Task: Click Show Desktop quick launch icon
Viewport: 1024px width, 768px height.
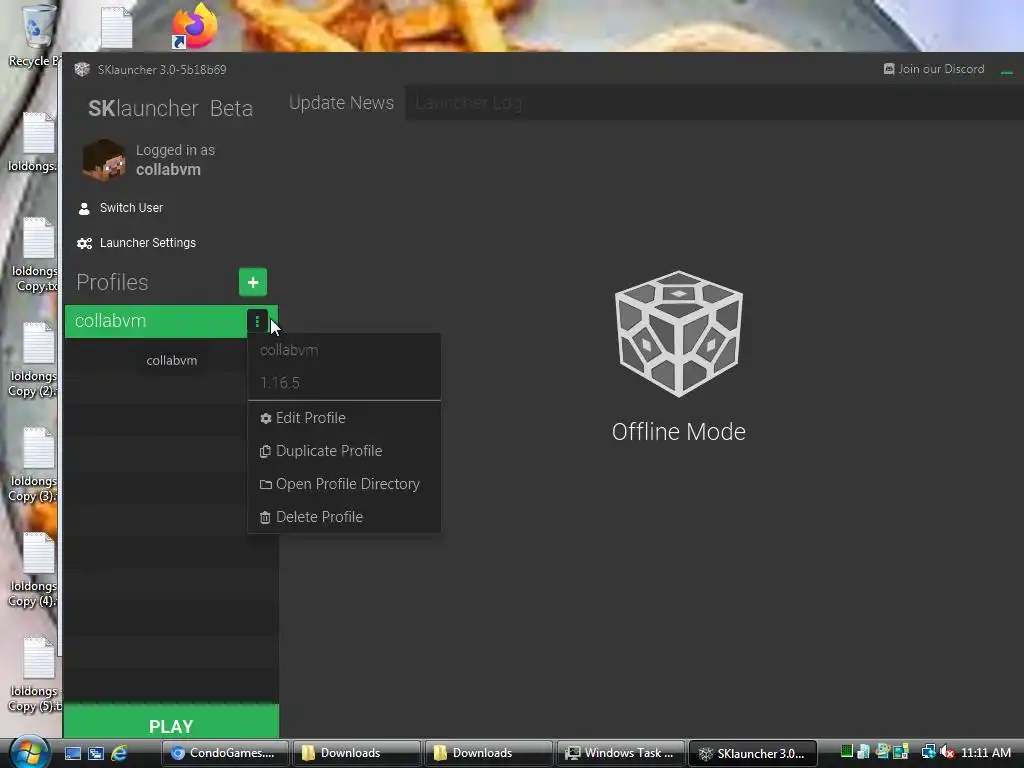Action: [x=72, y=753]
